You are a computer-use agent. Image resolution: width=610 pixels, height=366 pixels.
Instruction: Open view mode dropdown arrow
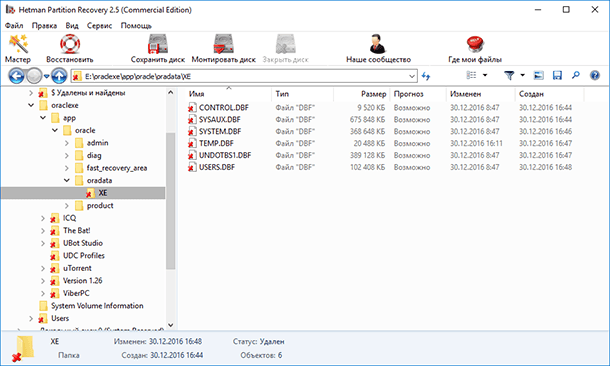[485, 75]
